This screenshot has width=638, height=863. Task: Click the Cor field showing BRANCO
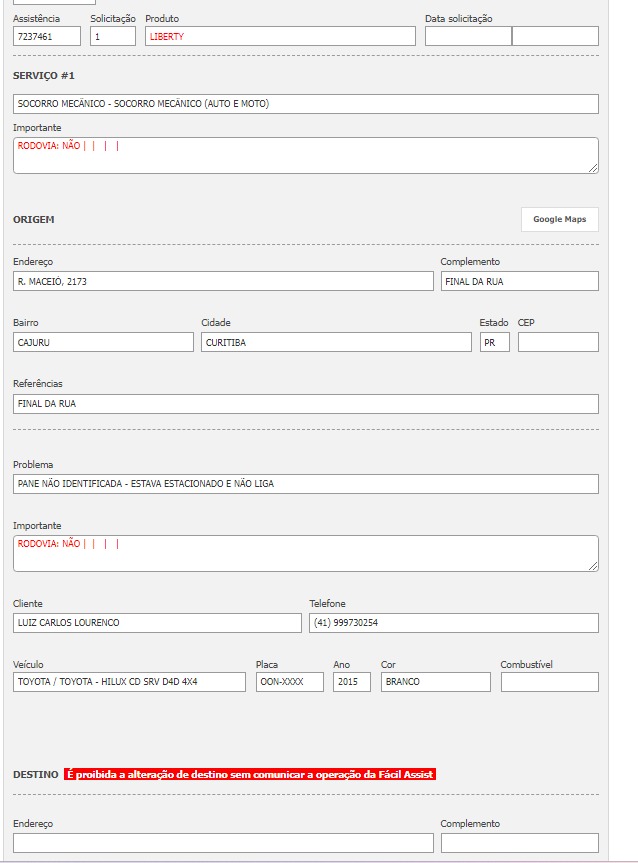point(436,682)
